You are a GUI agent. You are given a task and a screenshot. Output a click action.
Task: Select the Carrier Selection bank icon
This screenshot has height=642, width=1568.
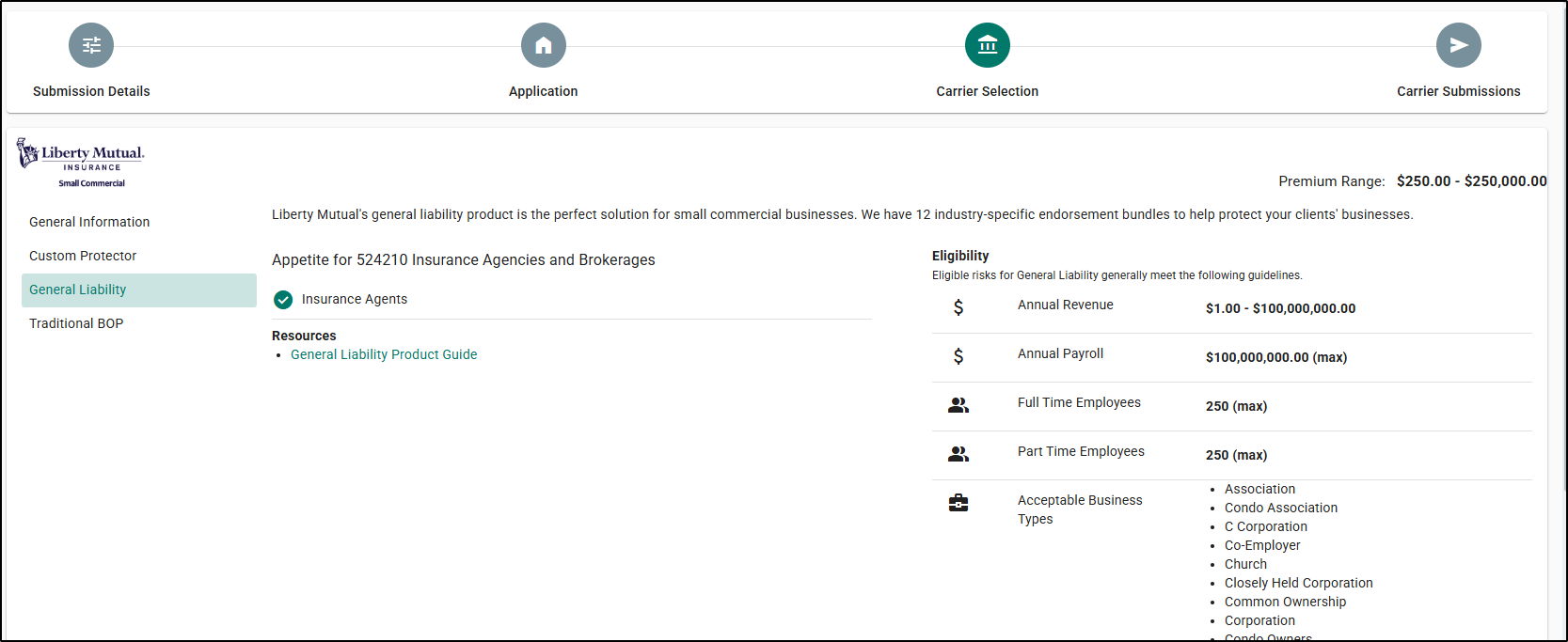pos(988,45)
